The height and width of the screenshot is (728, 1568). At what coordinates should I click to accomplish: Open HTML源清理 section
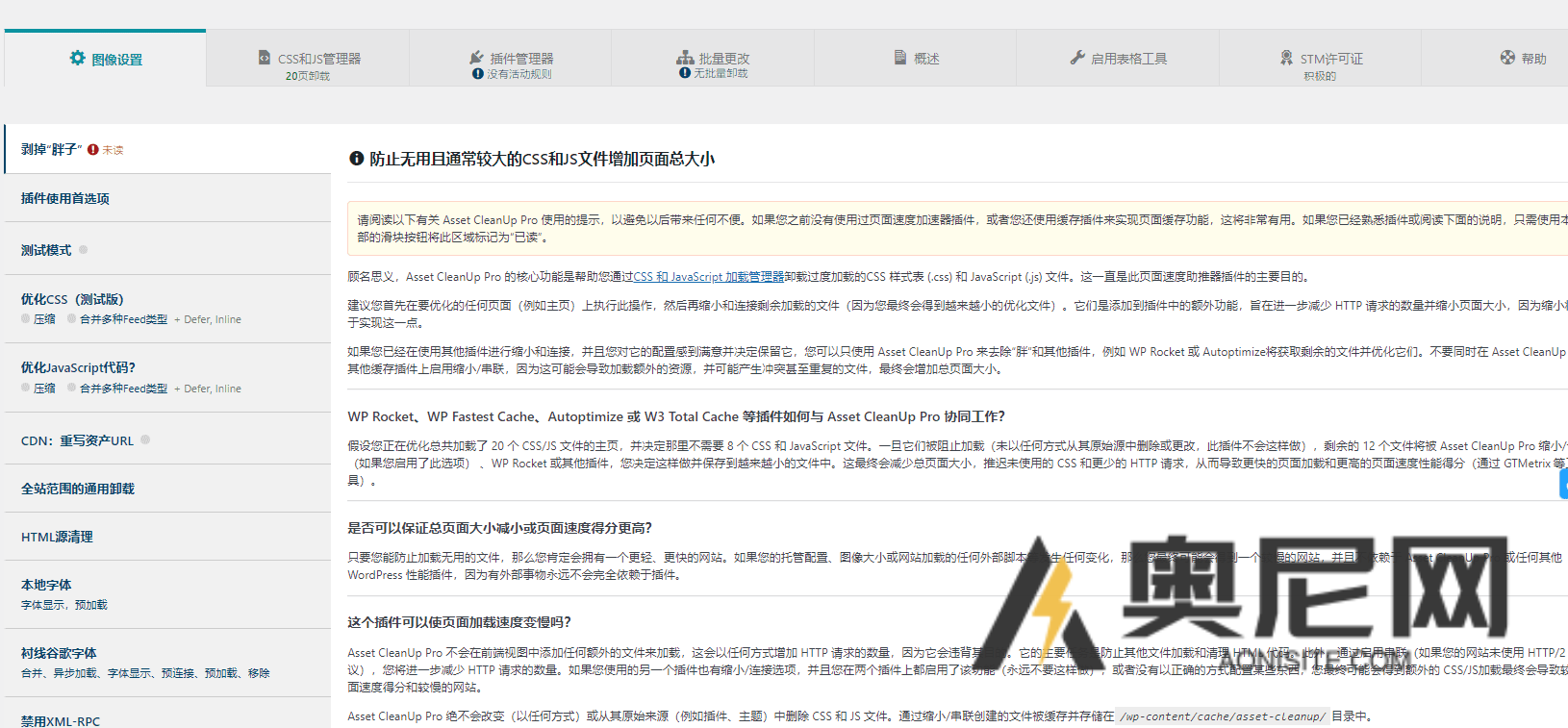coord(168,537)
